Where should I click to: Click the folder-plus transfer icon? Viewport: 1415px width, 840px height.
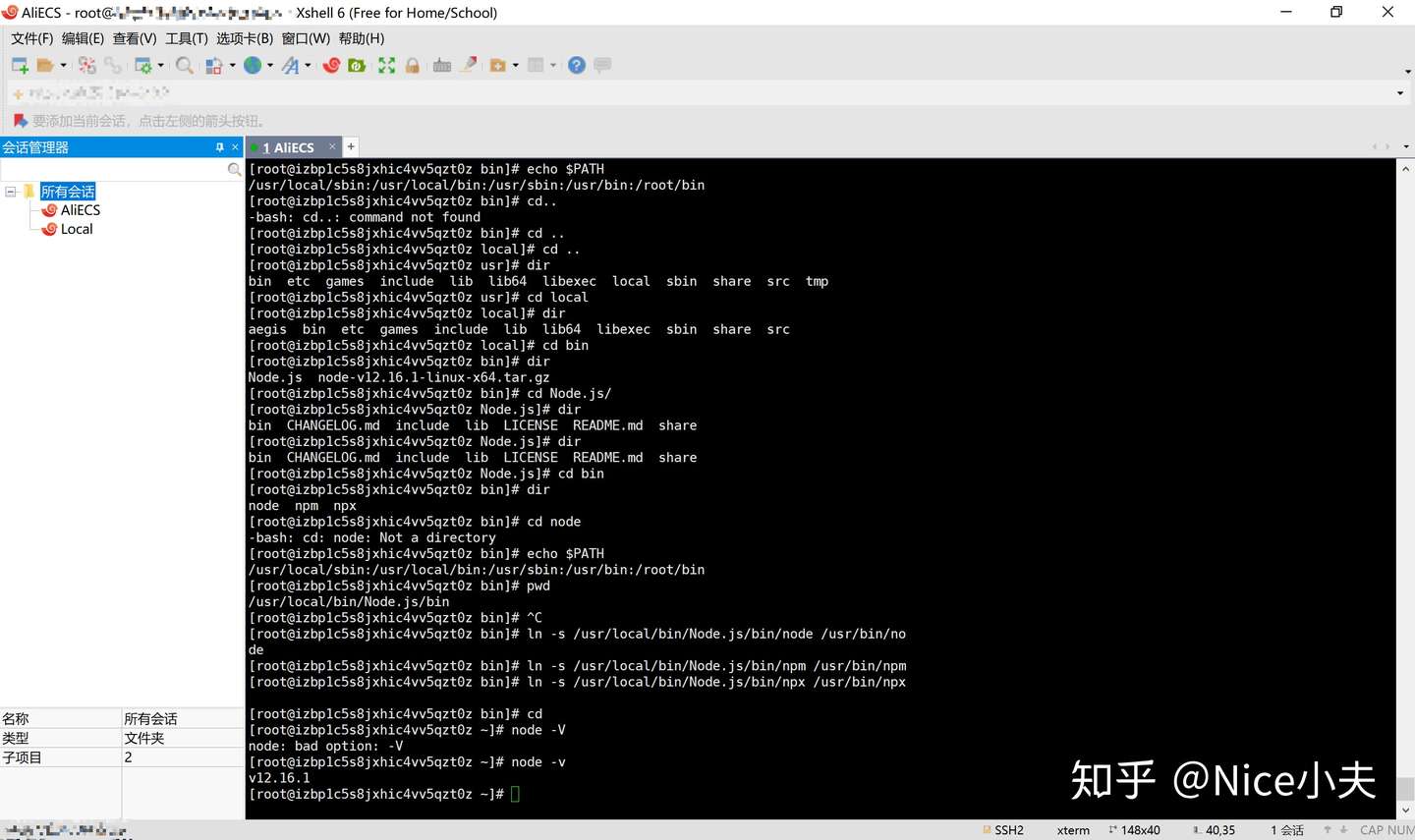(498, 66)
